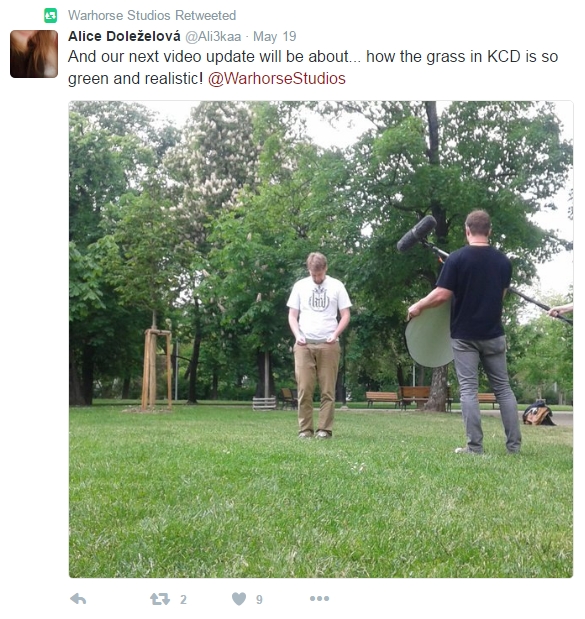Retweet the tweet using the arrows icon

(x=160, y=599)
